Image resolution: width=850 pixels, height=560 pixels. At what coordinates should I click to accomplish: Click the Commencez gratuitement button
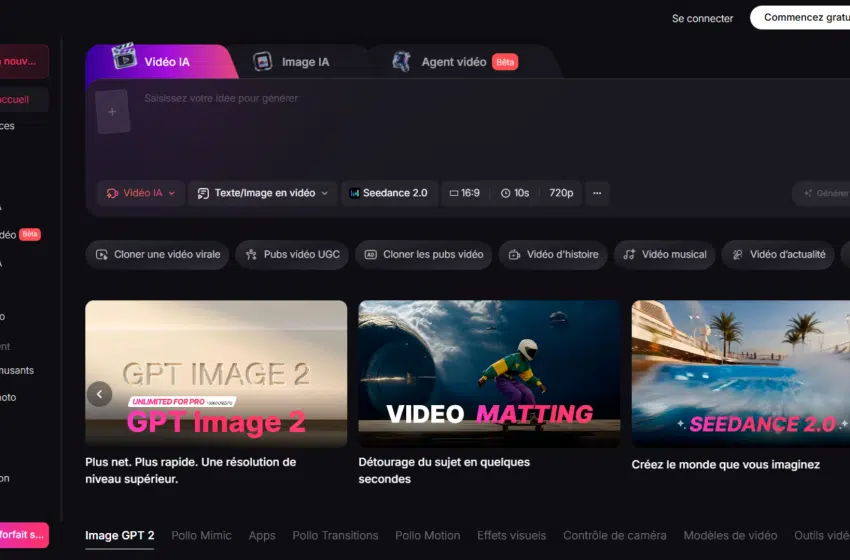[801, 17]
